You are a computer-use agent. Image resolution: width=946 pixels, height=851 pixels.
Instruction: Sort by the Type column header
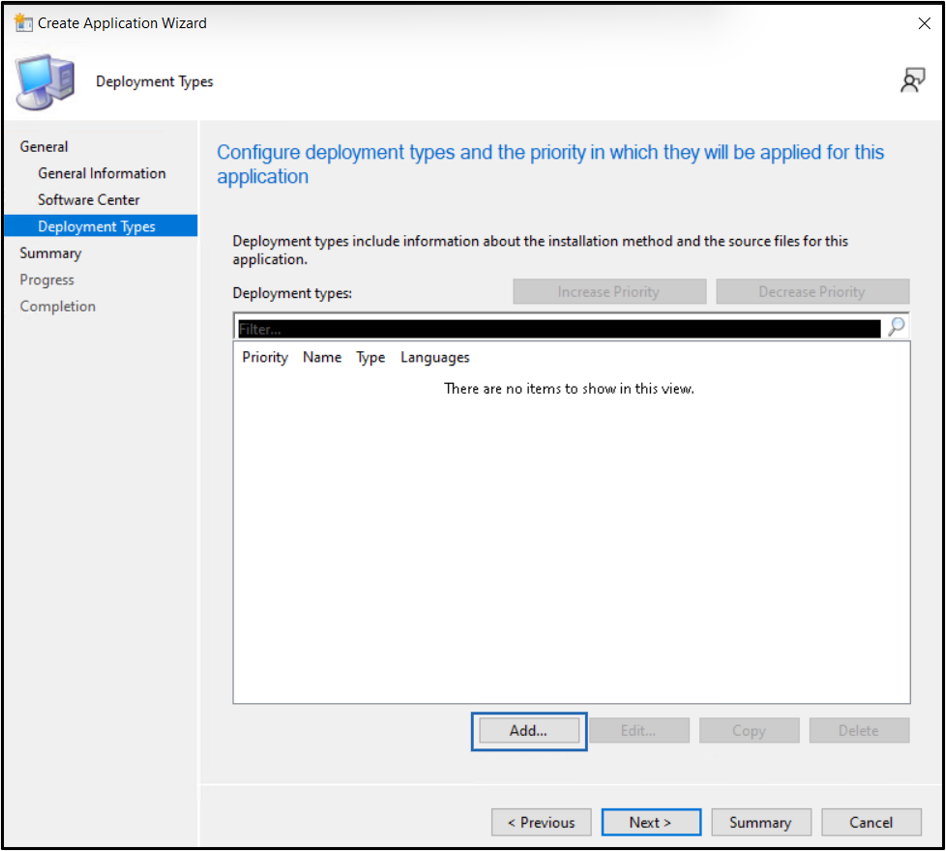coord(370,358)
